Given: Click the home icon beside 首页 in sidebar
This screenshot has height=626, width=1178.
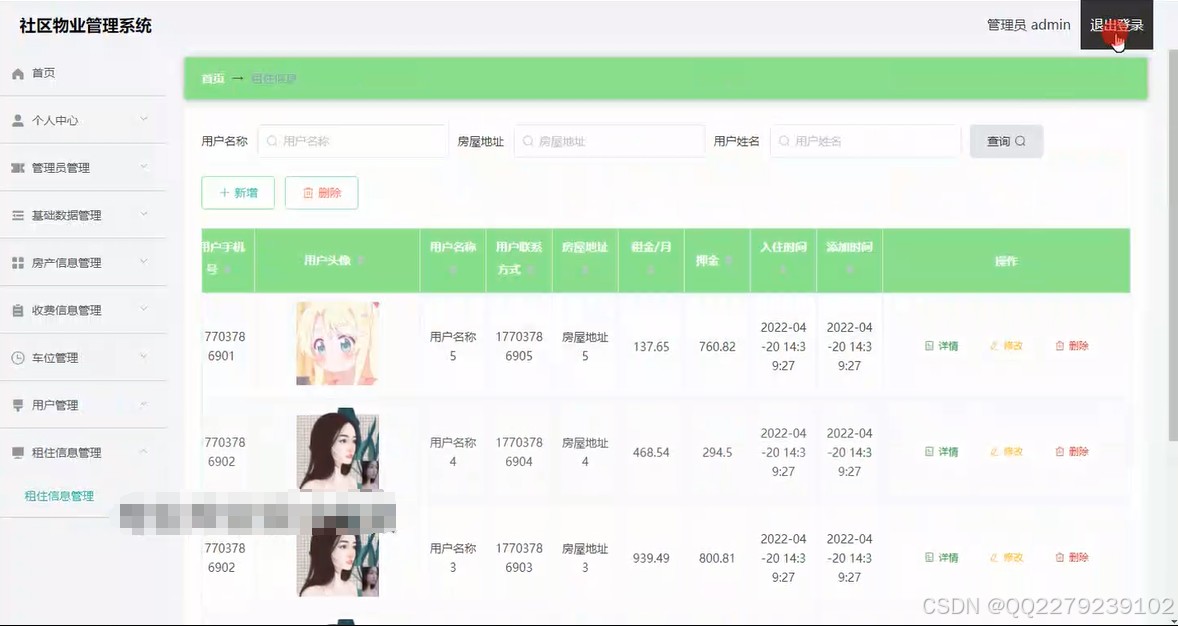Looking at the screenshot, I should [x=20, y=72].
